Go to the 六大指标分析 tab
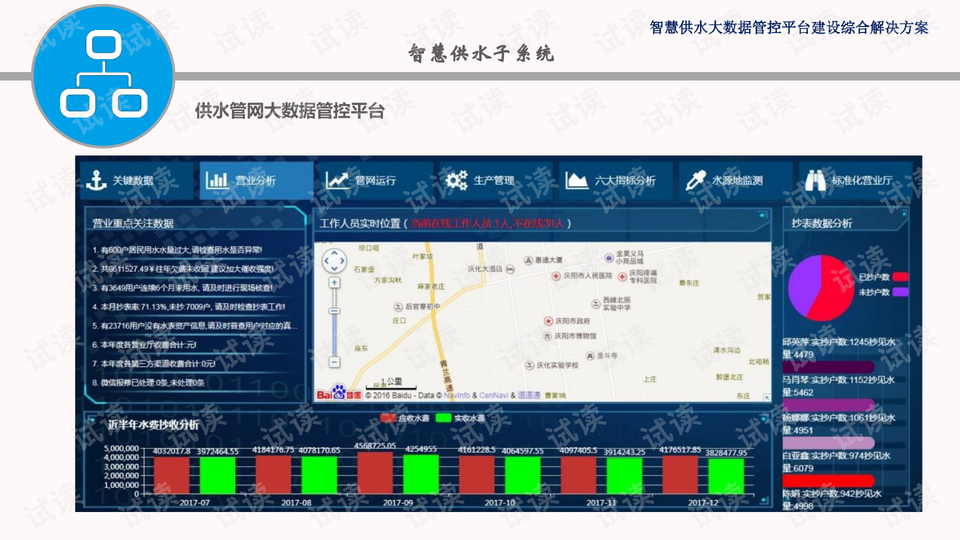The height and width of the screenshot is (540, 960). pyautogui.click(x=615, y=180)
